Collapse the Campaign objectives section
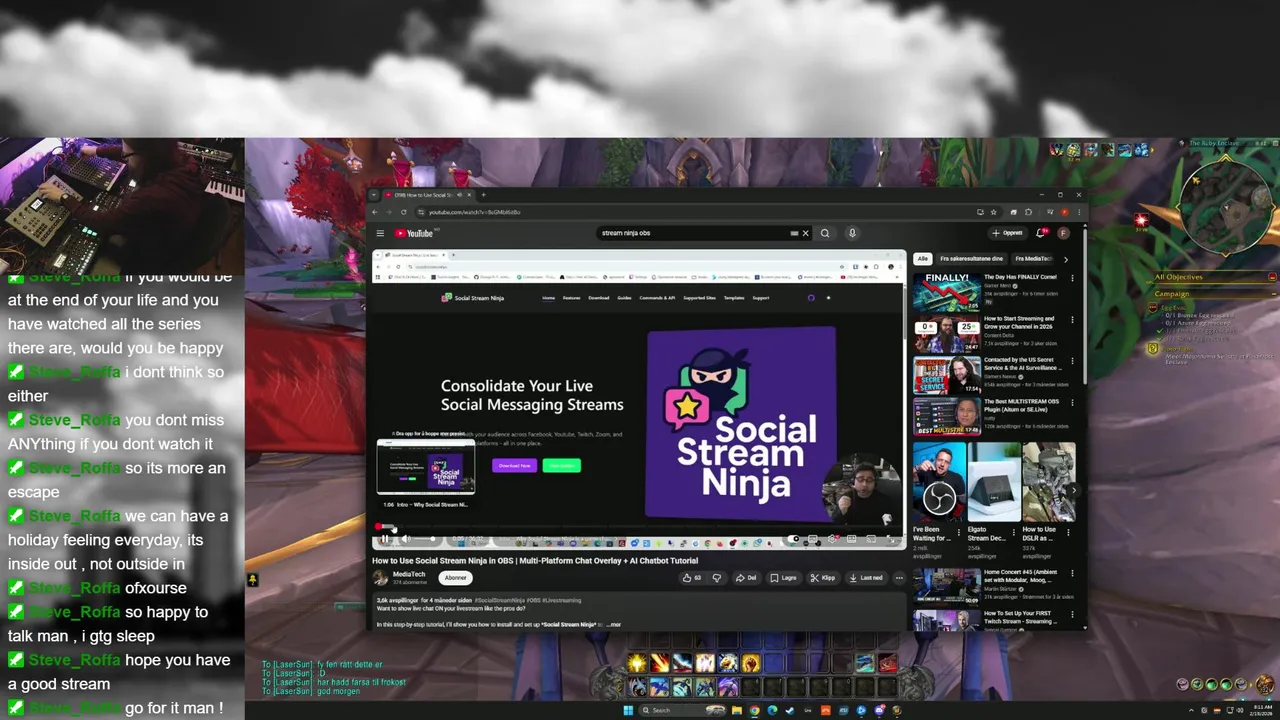The height and width of the screenshot is (720, 1280). pos(1271,294)
